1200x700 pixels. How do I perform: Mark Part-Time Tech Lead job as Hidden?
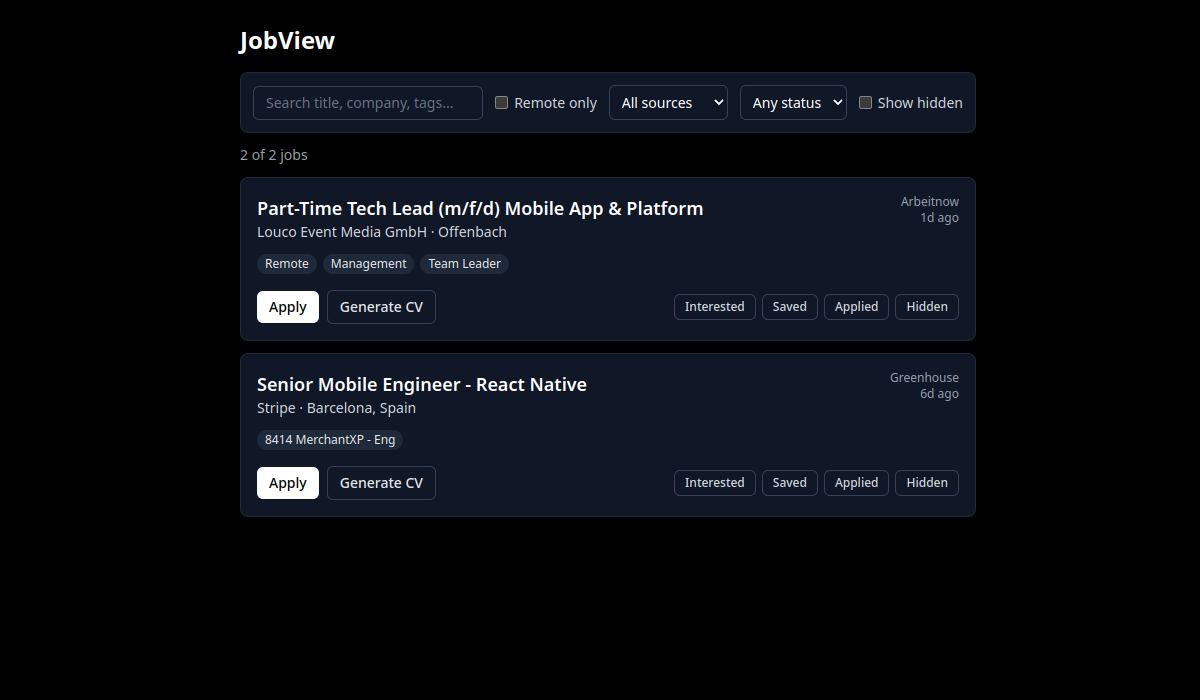coord(927,307)
